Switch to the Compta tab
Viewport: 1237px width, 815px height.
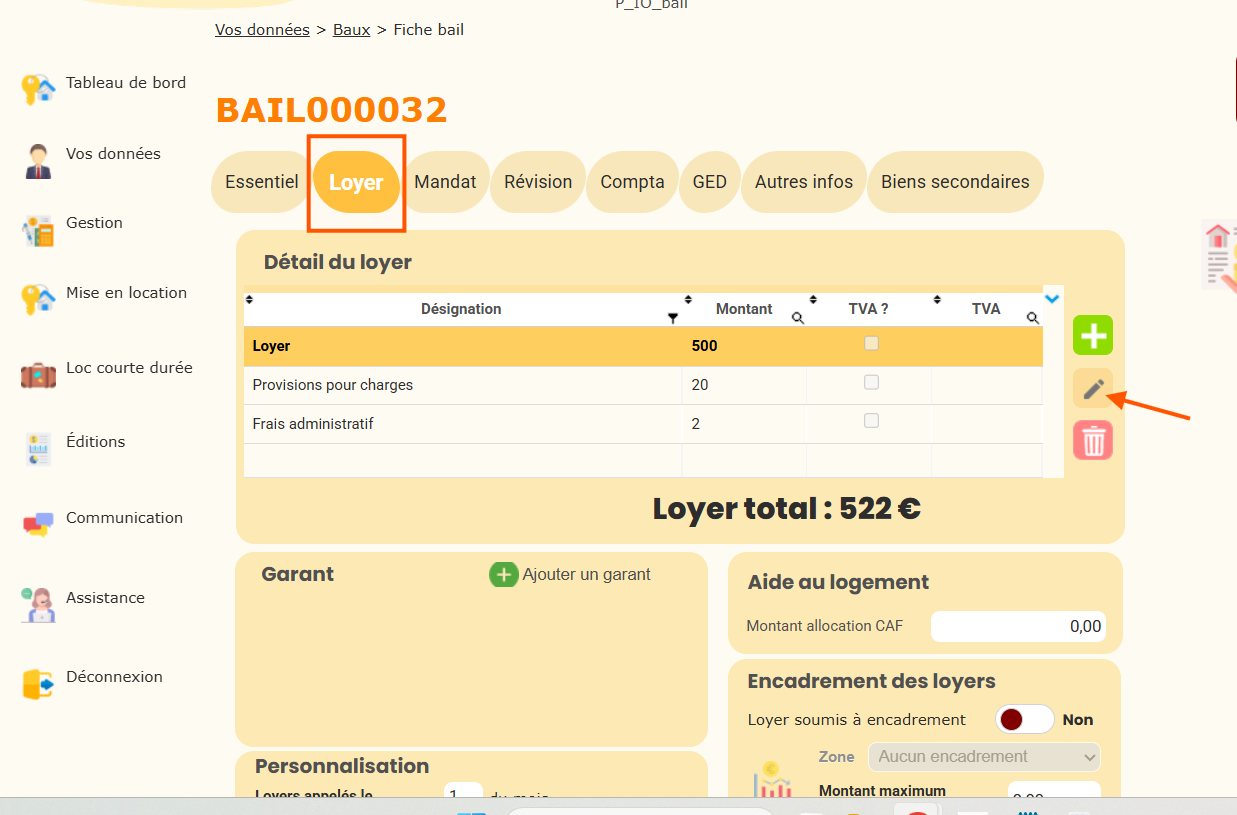pyautogui.click(x=632, y=182)
